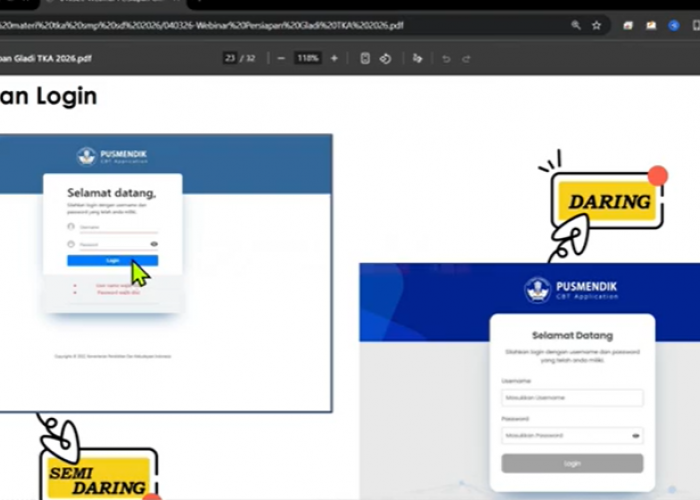Open the browser profile avatar

click(x=674, y=25)
